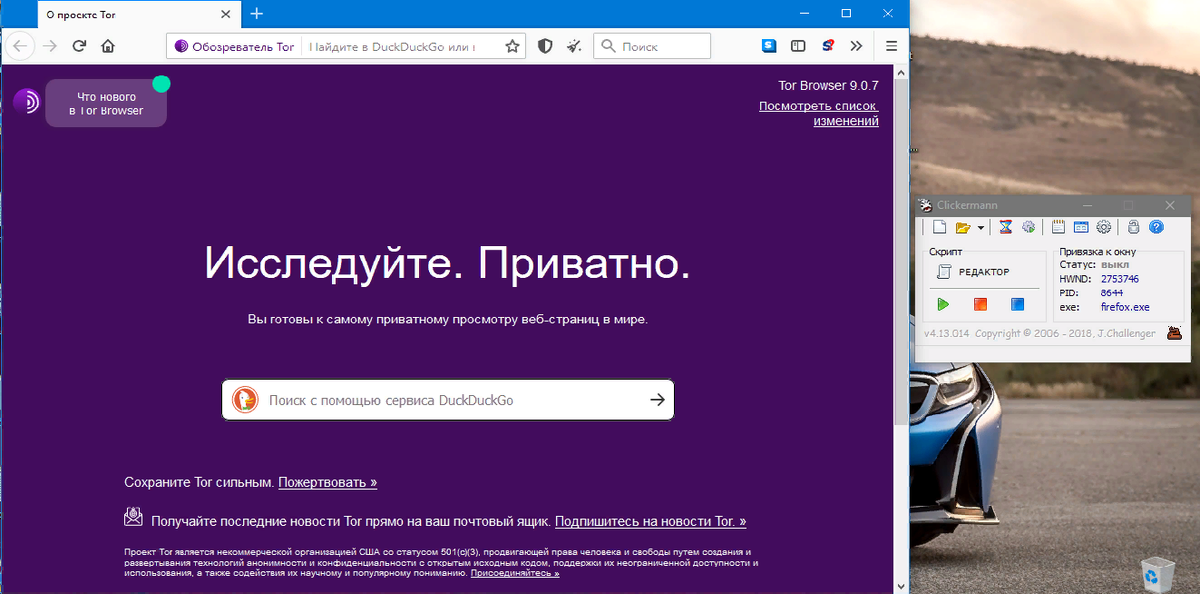Click the DuckDuckGo search field on page
Screen dimensions: 1200x594
[448, 400]
